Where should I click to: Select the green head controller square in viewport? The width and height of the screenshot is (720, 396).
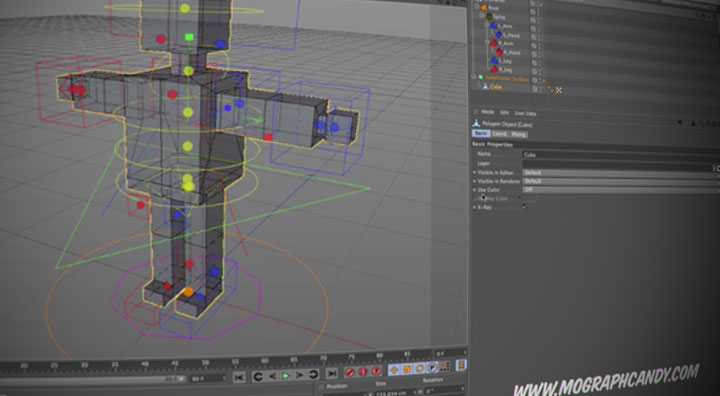tap(189, 37)
